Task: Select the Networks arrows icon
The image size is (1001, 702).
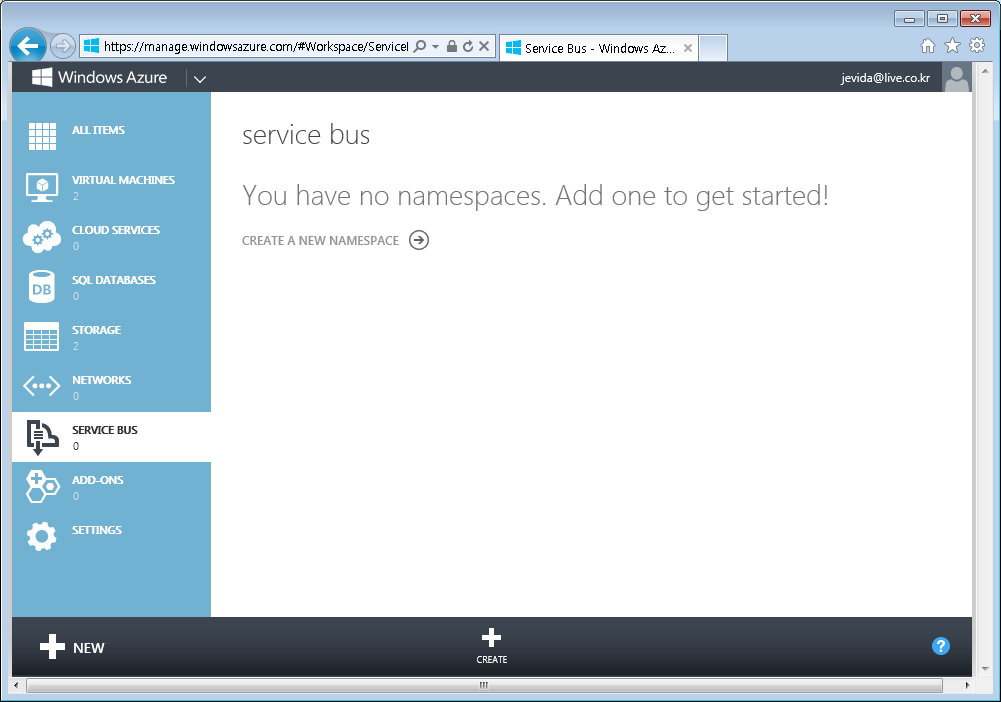Action: coord(42,386)
